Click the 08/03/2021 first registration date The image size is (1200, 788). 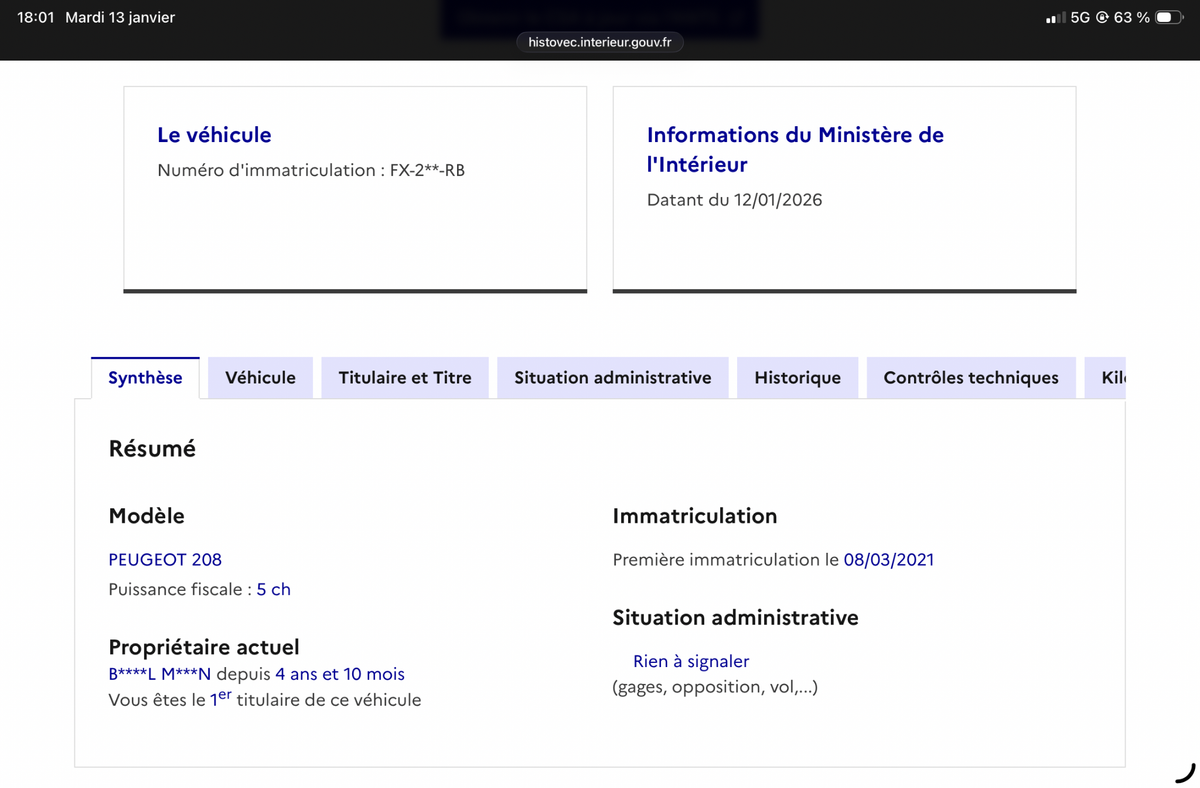click(x=888, y=560)
